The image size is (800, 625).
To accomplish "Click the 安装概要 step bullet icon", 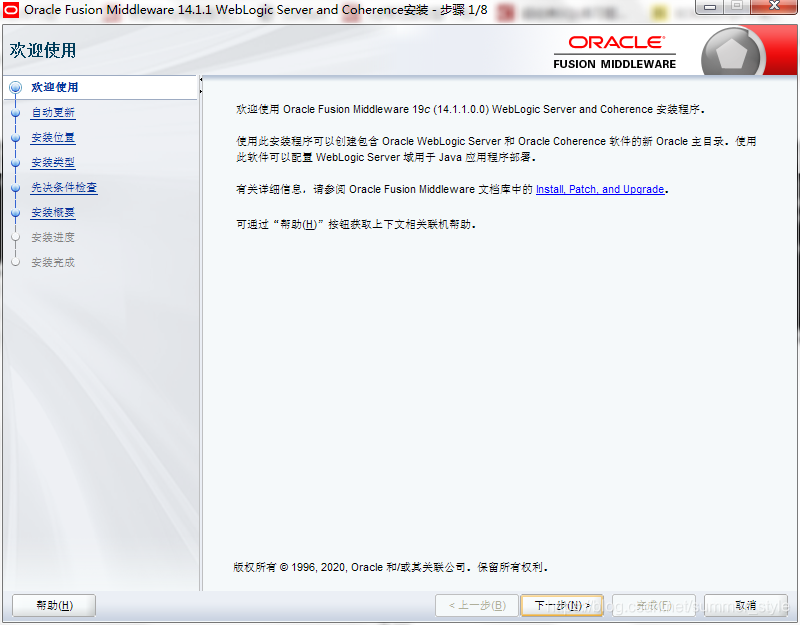I will 16,213.
